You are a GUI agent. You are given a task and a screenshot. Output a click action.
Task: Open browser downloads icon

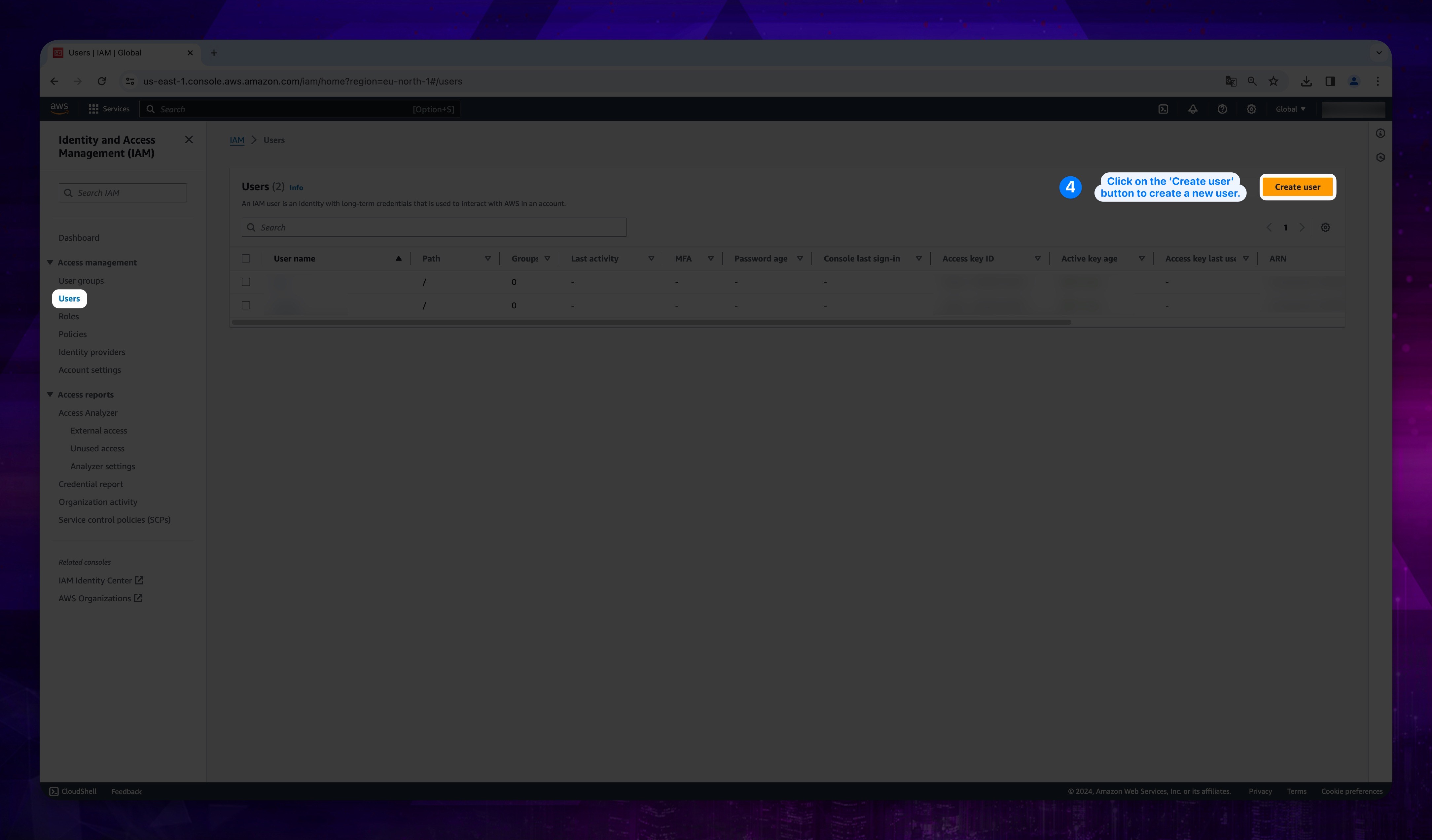[1307, 81]
